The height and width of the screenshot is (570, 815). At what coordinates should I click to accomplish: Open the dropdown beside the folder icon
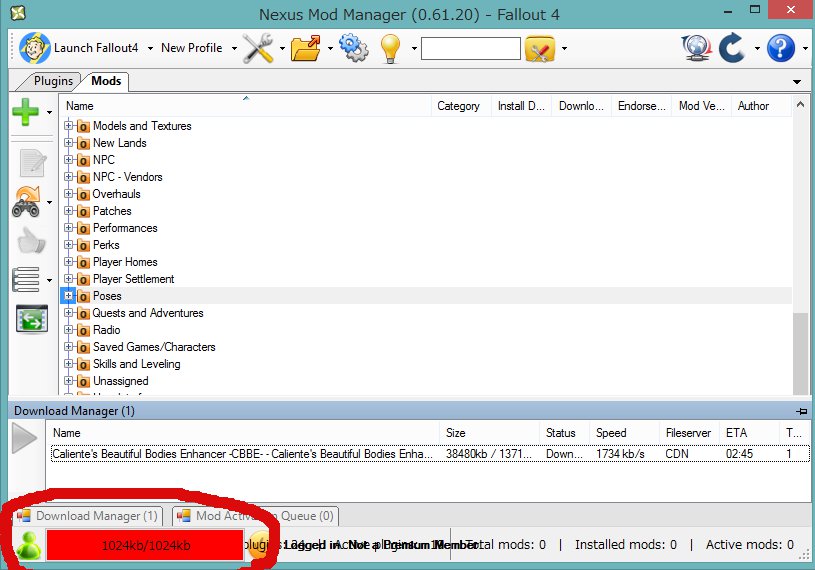click(330, 48)
